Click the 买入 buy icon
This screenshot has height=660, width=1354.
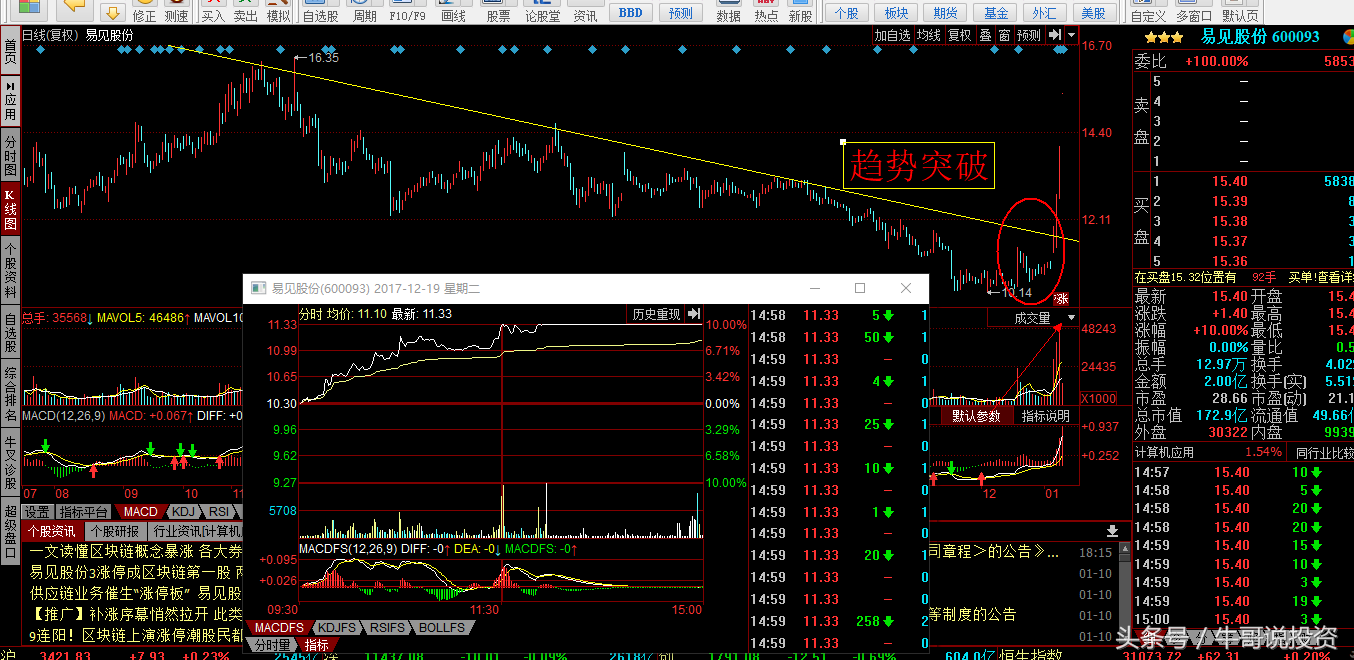point(213,12)
